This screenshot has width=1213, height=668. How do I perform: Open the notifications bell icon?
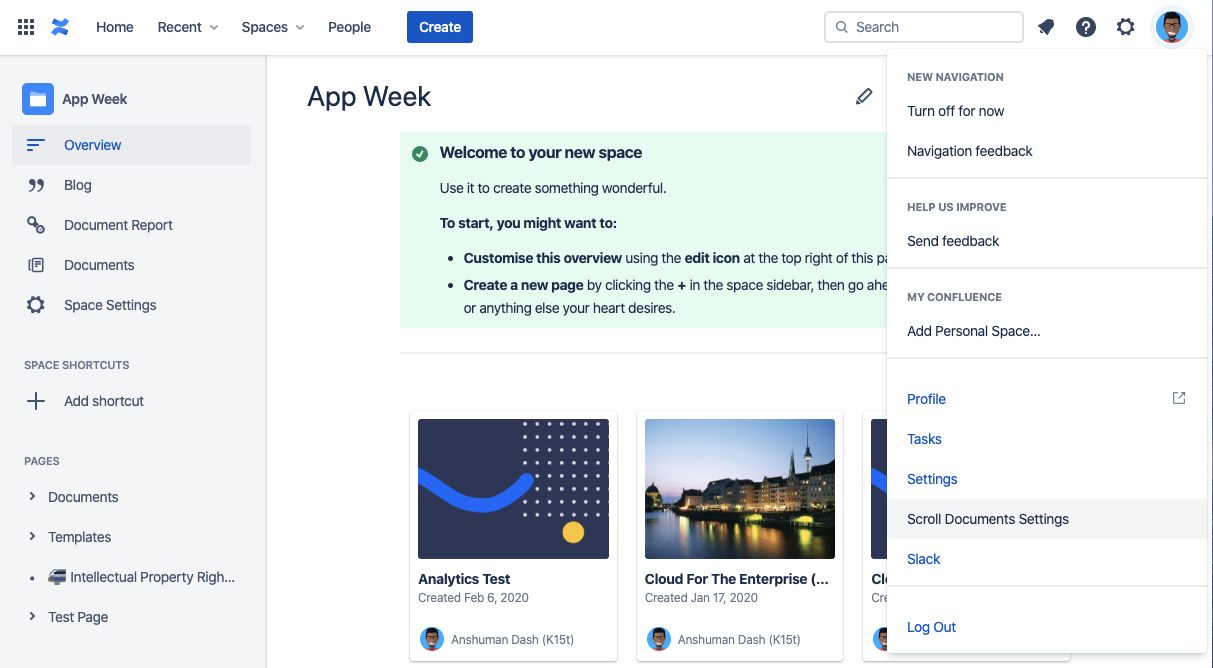coord(1046,27)
